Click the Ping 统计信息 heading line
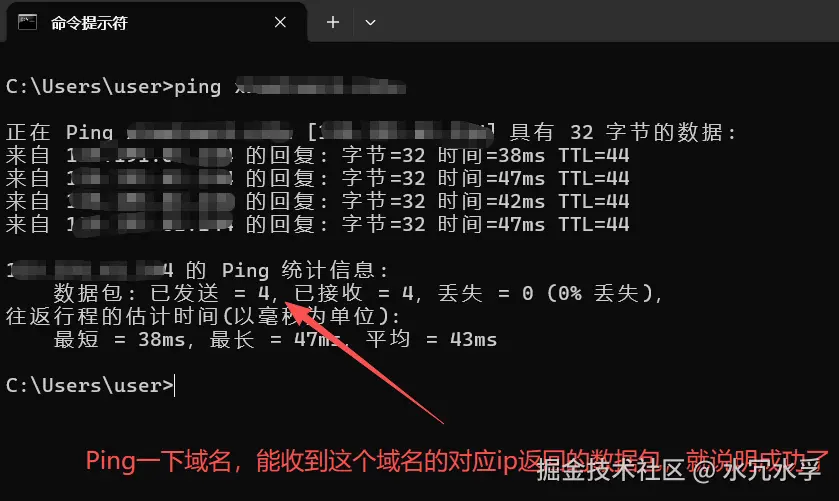Image resolution: width=839 pixels, height=501 pixels. click(197, 270)
